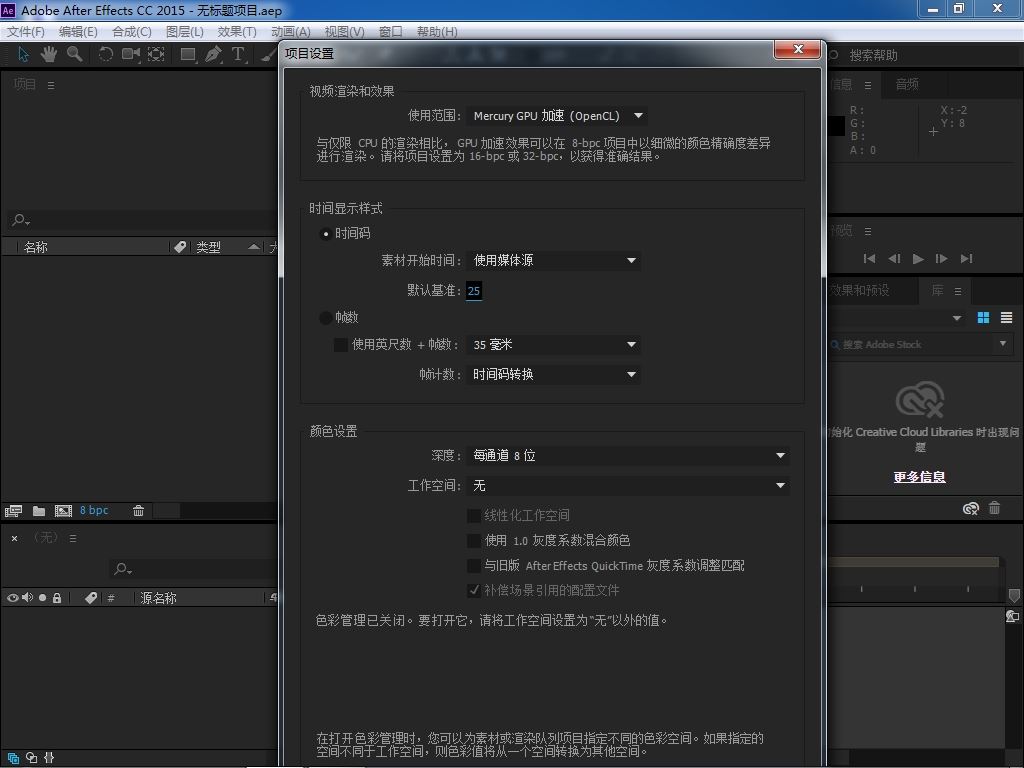The height and width of the screenshot is (768, 1024).
Task: Click the label tag column icon in Project panel
Action: pyautogui.click(x=180, y=247)
